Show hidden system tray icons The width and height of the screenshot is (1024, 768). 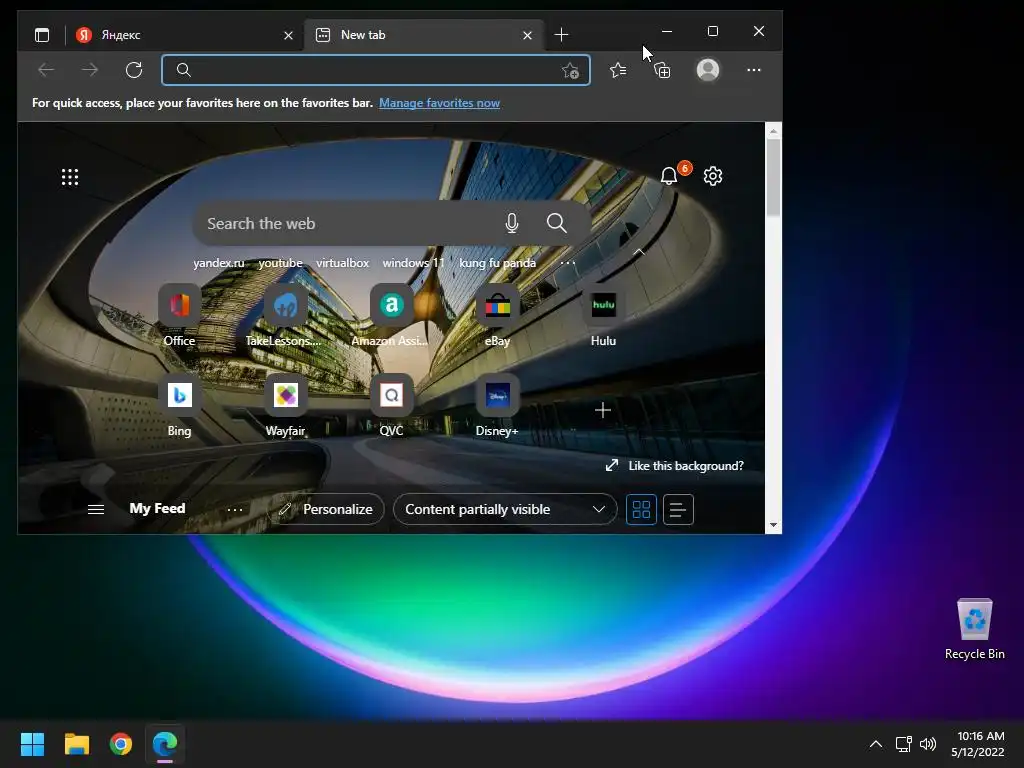[876, 744]
